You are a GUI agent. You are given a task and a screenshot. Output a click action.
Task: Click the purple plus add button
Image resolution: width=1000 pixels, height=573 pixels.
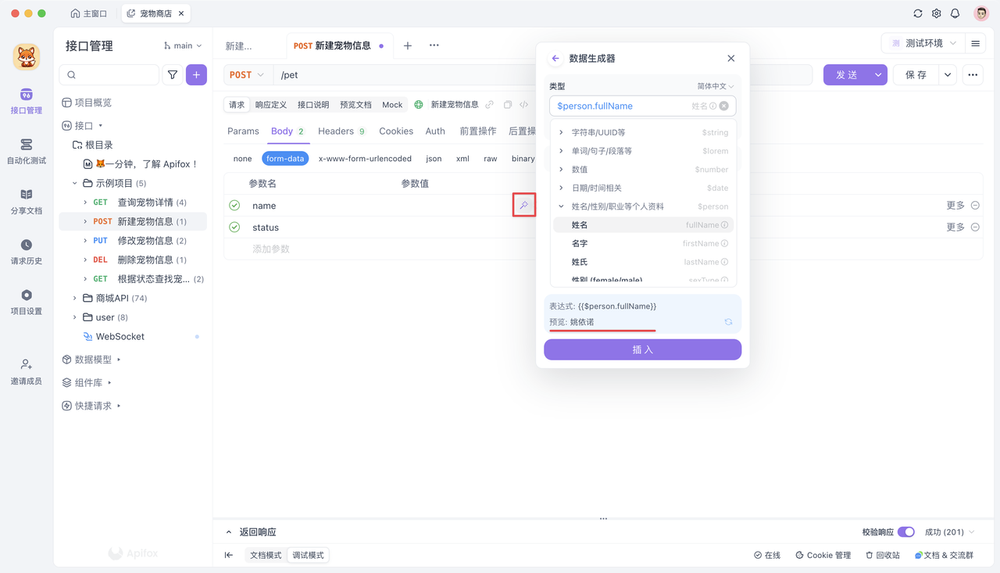pyautogui.click(x=196, y=75)
